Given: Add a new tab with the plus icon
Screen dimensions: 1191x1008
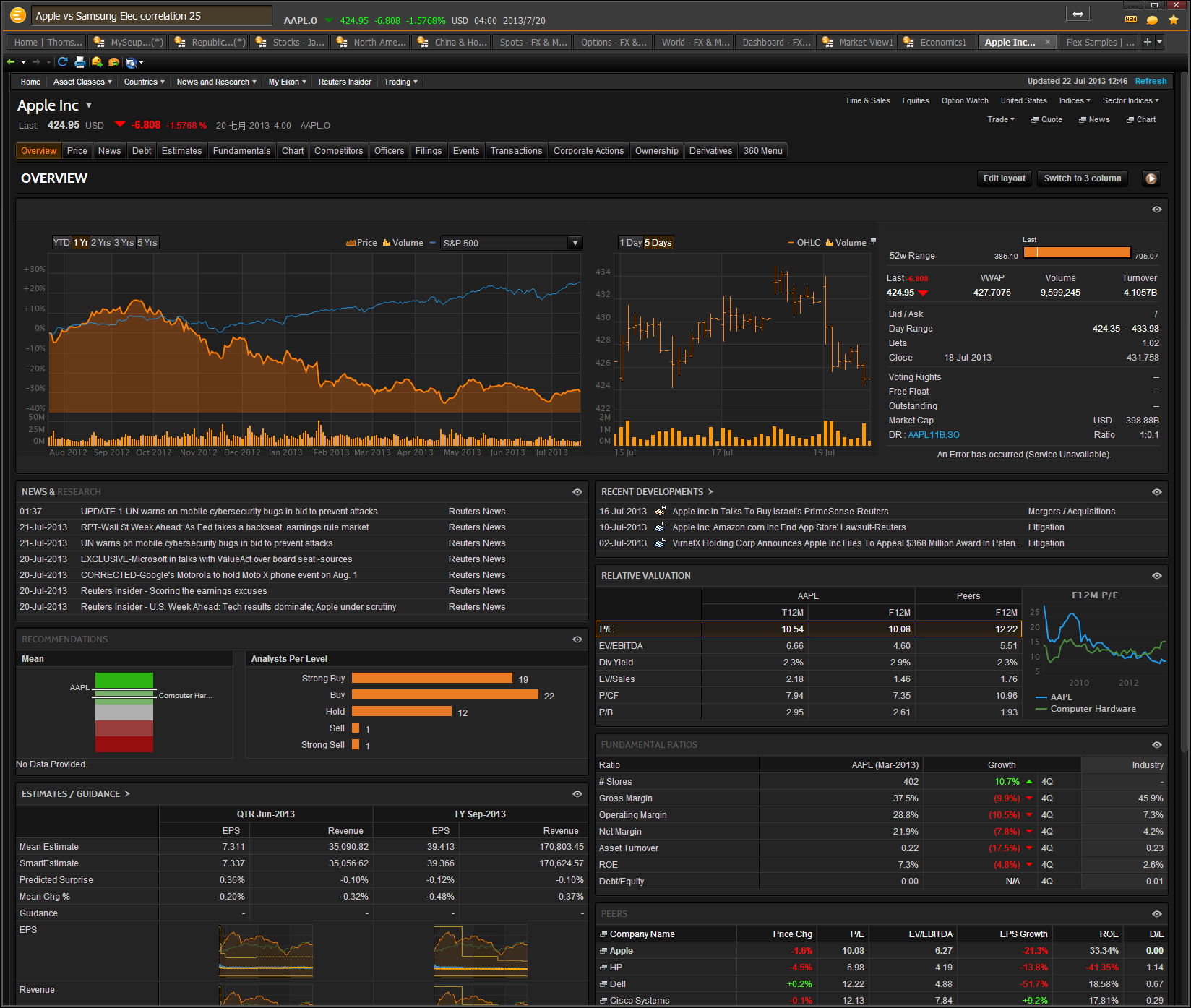Looking at the screenshot, I should click(1147, 42).
